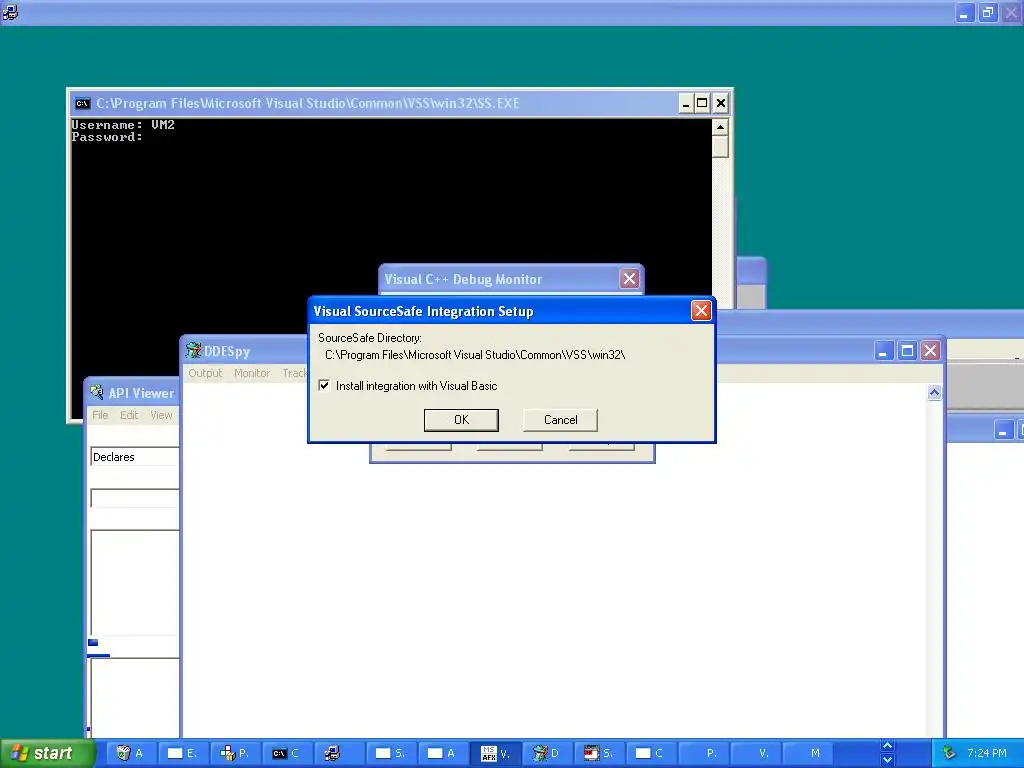
Task: Close the Visual SourceSafe Integration Setup dialog
Action: 701,311
